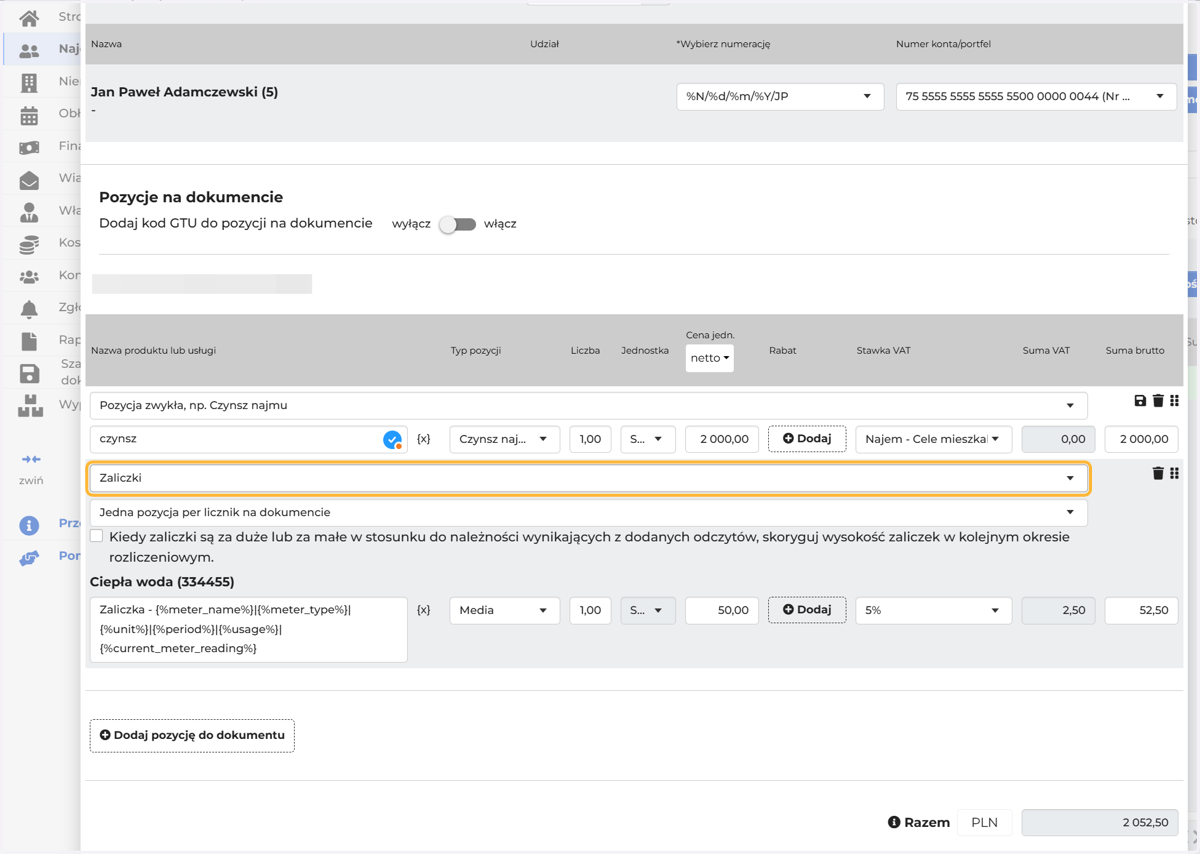Select the two-people icon in the sidebar

click(29, 50)
